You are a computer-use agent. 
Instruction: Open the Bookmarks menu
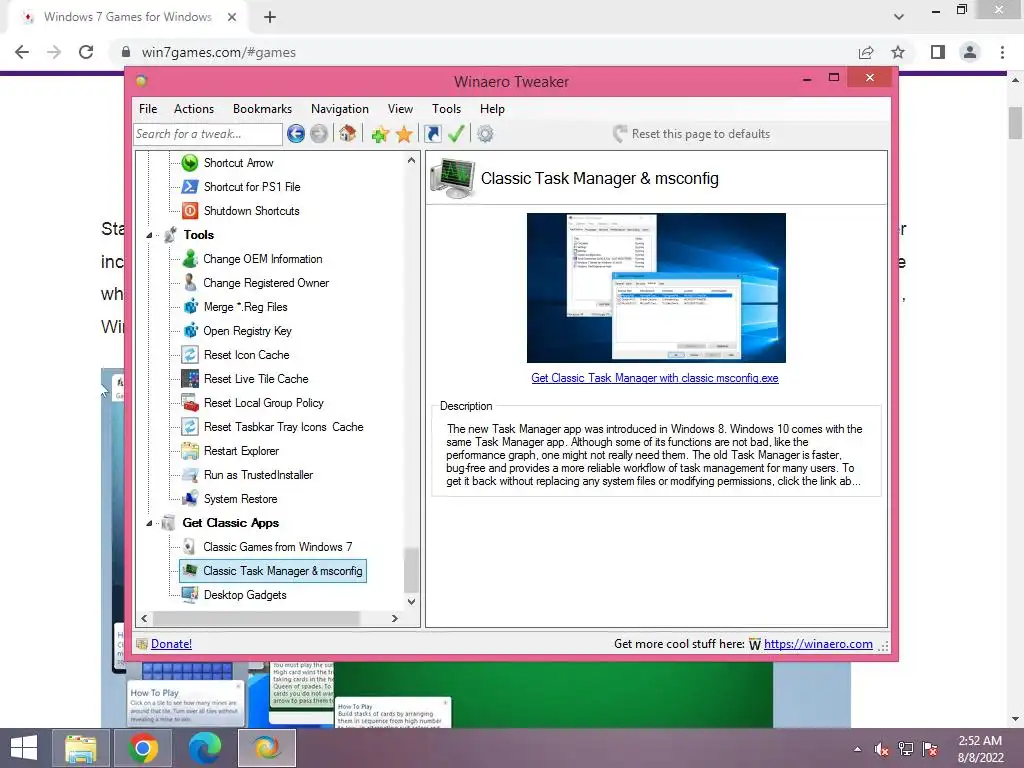(x=262, y=109)
